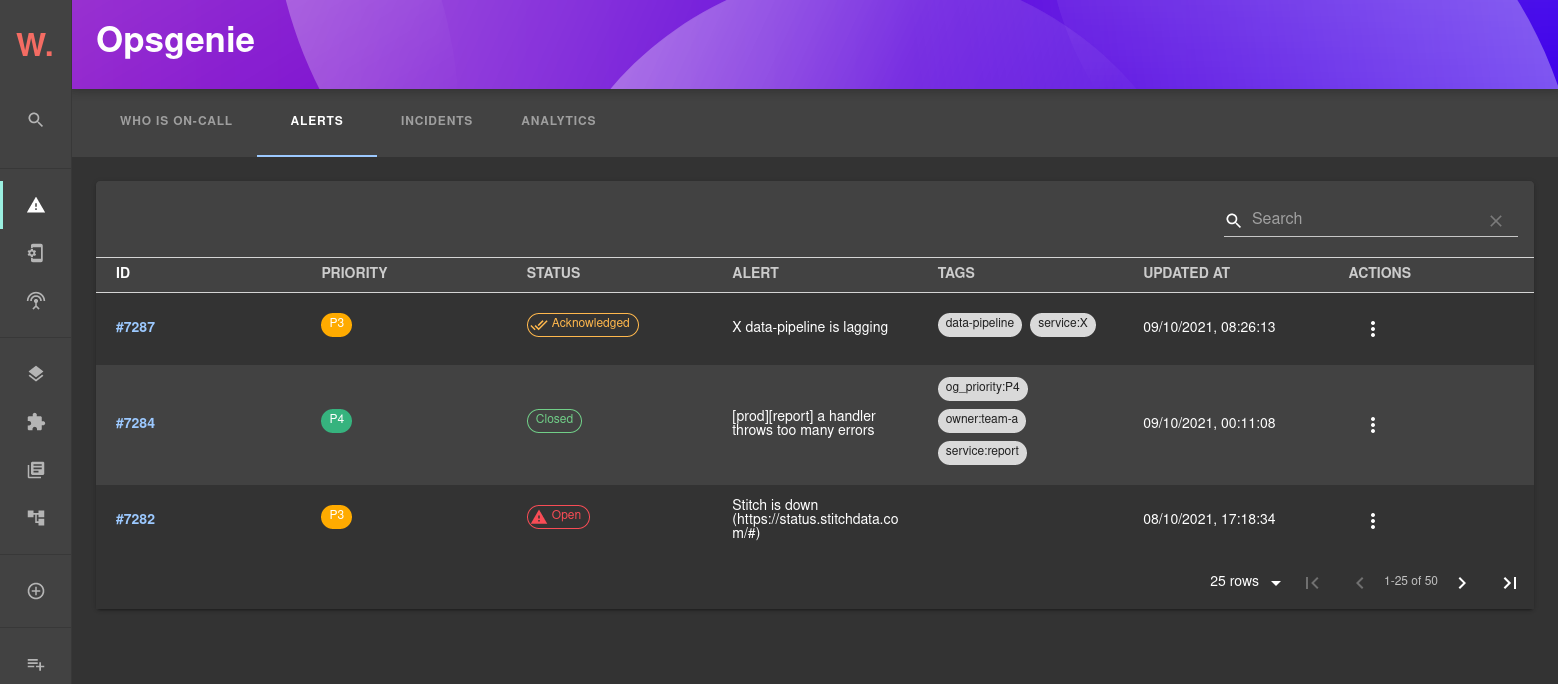Screen dimensions: 1558x684
Task: Go to first page of alerts
Action: tap(1313, 583)
